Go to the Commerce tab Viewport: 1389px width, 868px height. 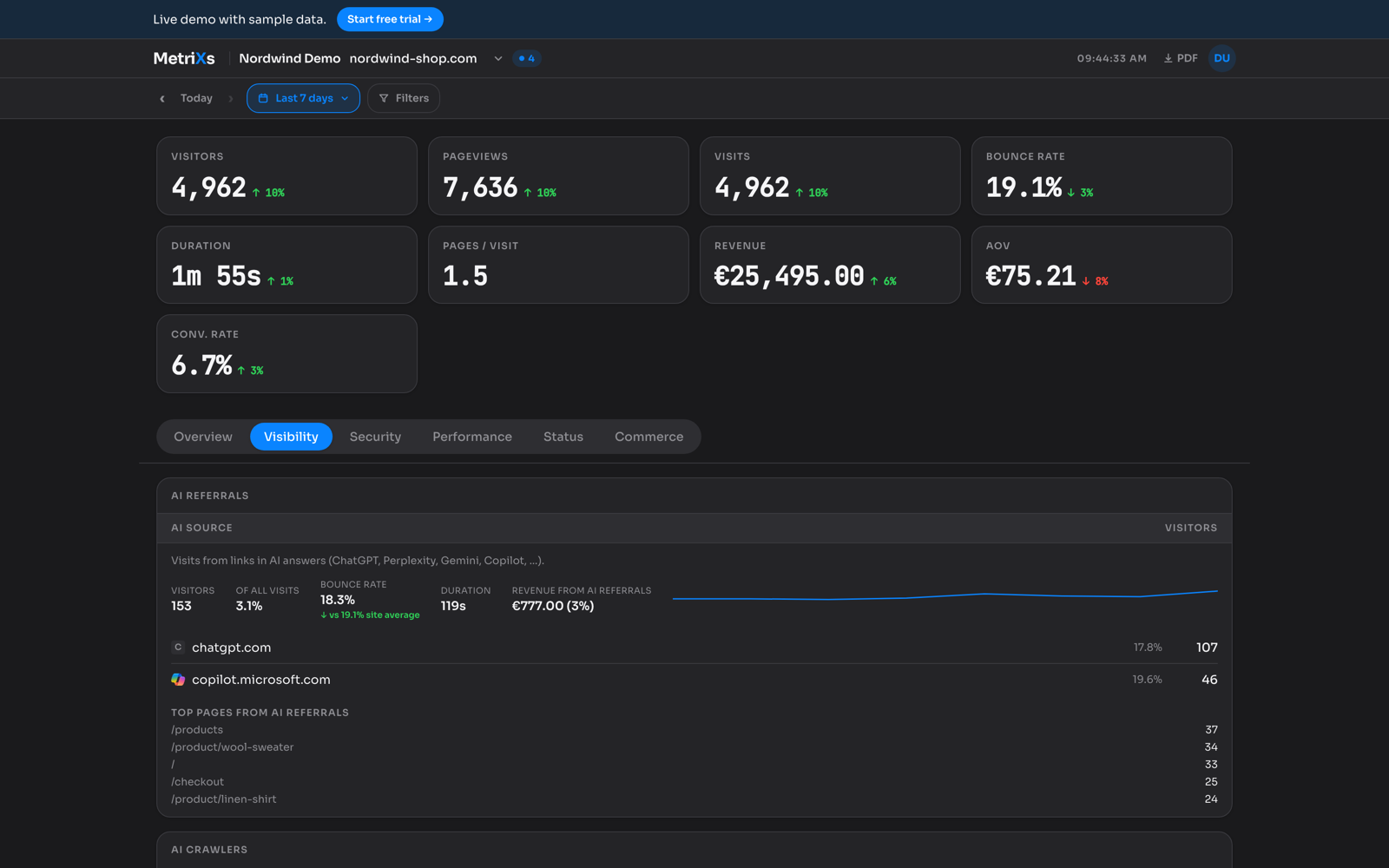pos(649,437)
